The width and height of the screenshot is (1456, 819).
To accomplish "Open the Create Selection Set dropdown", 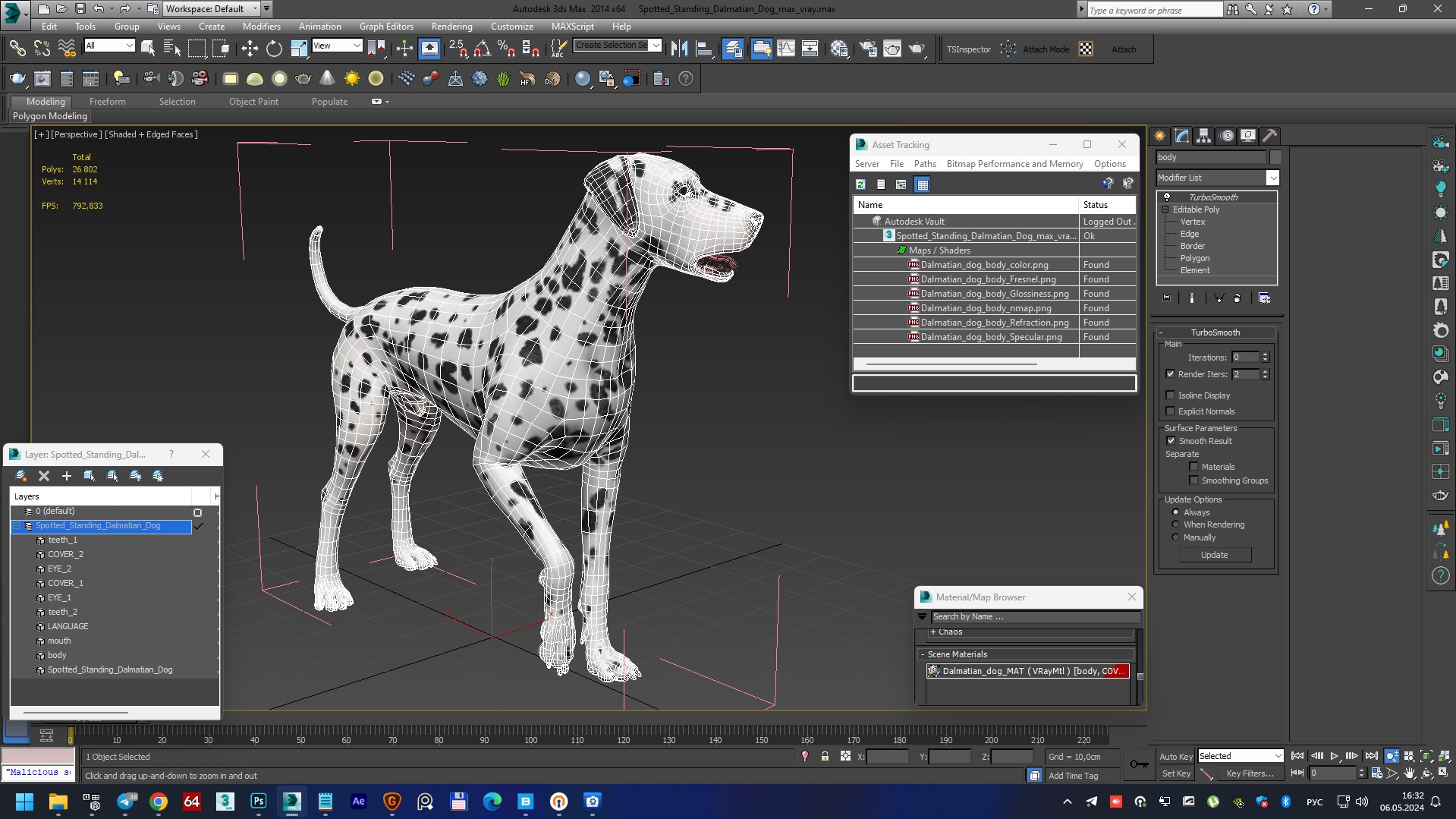I will pos(618,46).
